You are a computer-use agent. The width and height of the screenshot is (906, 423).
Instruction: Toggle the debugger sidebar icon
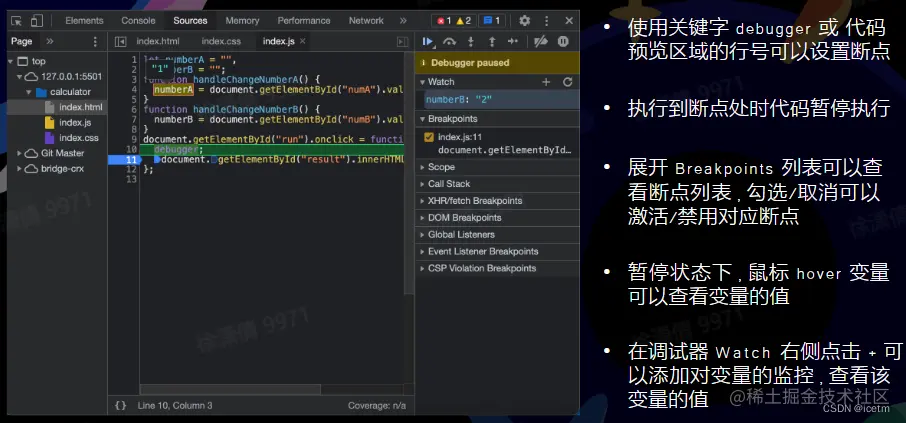pyautogui.click(x=402, y=42)
